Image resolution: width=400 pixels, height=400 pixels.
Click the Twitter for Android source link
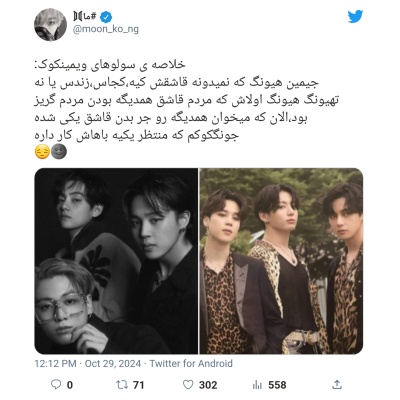pos(191,363)
